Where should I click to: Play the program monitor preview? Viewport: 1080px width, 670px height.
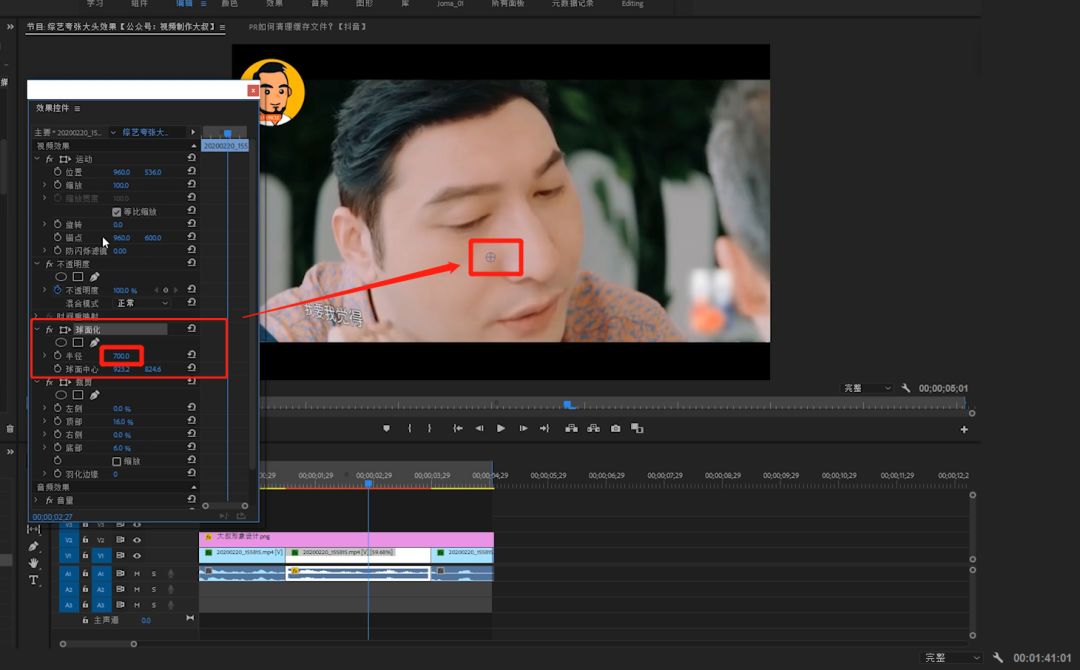501,428
